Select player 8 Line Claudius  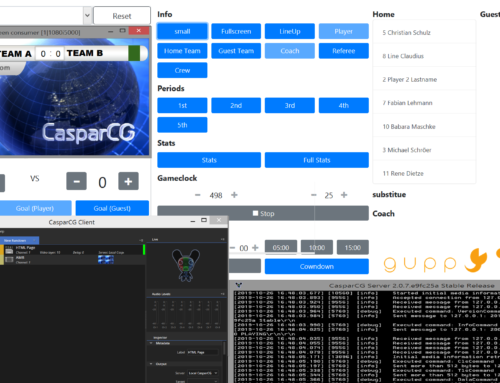click(424, 56)
